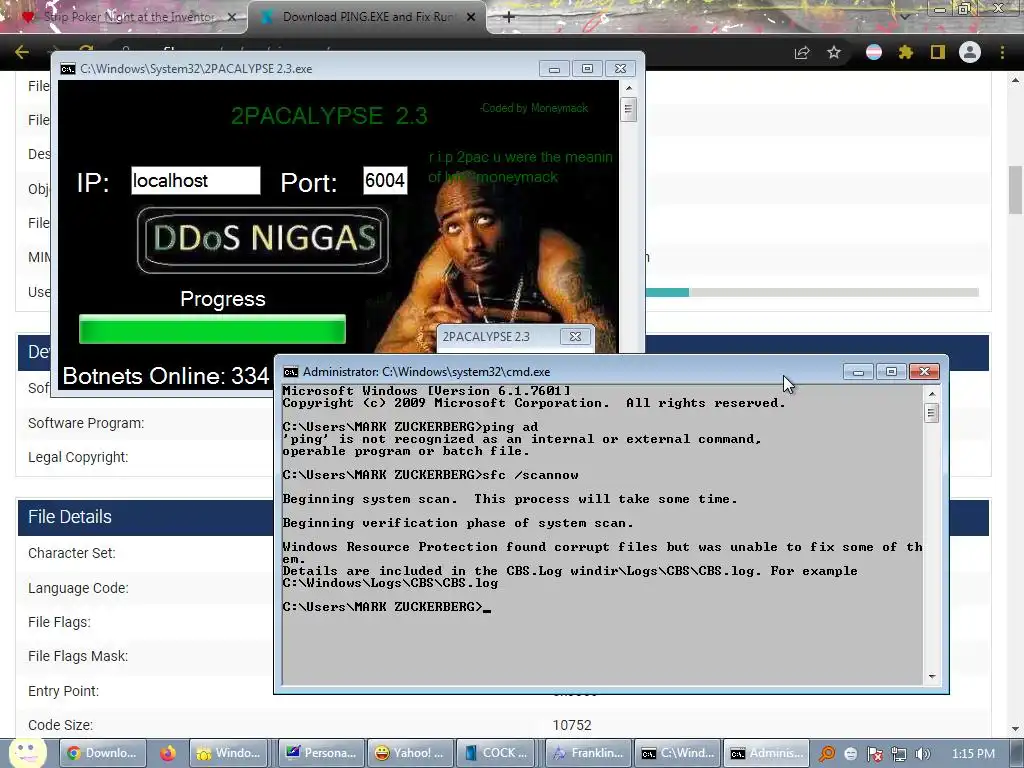The height and width of the screenshot is (768, 1024).
Task: Open the Chrome three-dot menu
Action: 1002,52
